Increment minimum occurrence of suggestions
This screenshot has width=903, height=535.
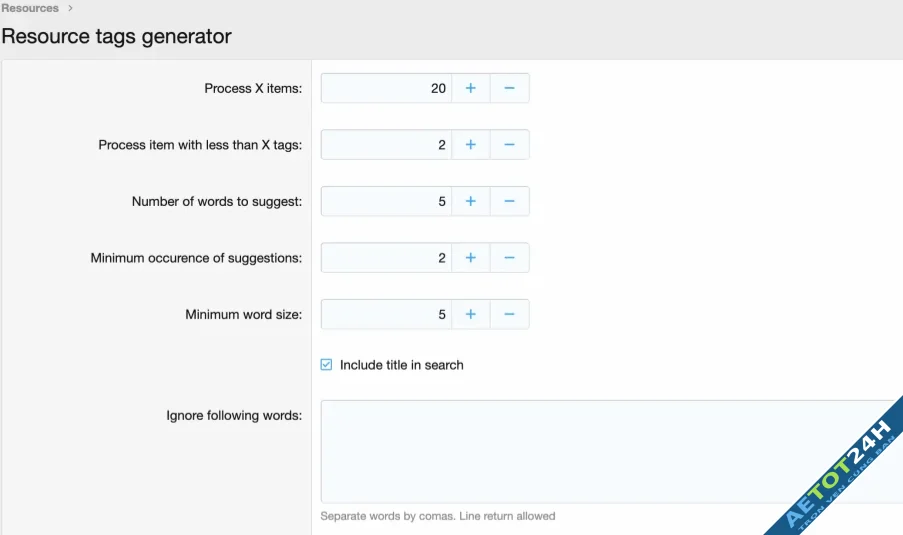point(470,258)
